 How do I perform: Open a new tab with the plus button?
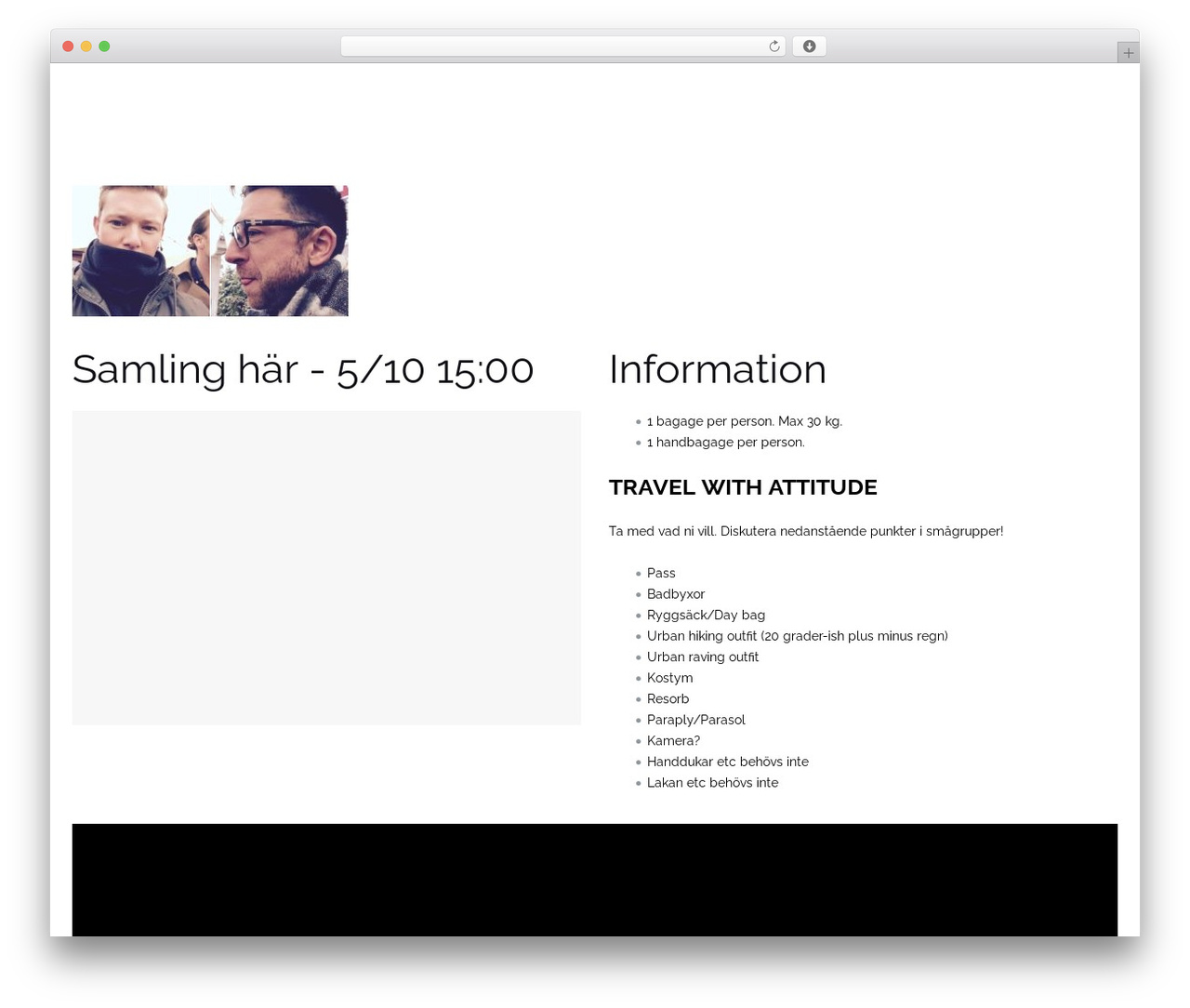(1128, 53)
